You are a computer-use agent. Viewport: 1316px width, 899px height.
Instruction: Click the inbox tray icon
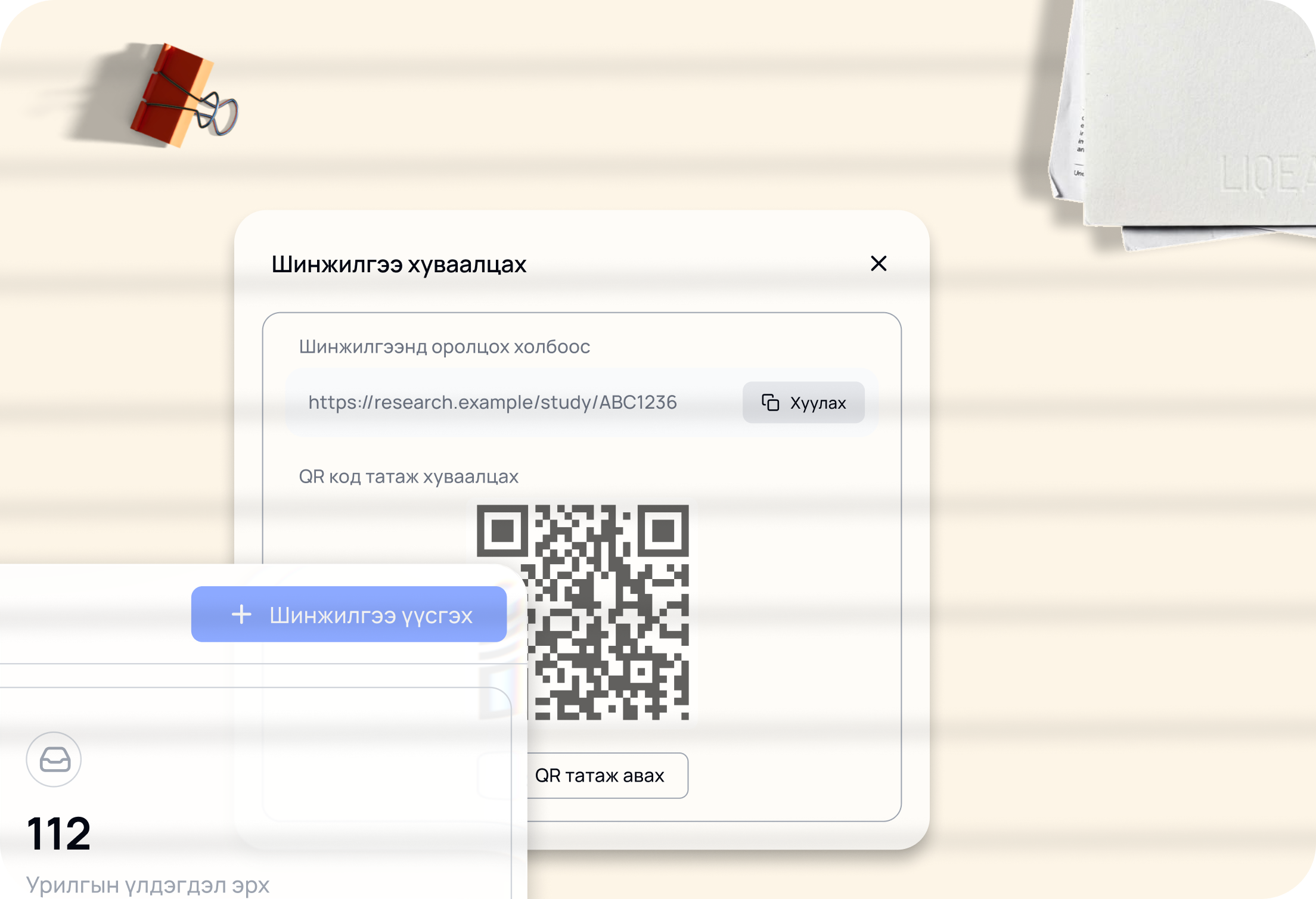[x=54, y=760]
